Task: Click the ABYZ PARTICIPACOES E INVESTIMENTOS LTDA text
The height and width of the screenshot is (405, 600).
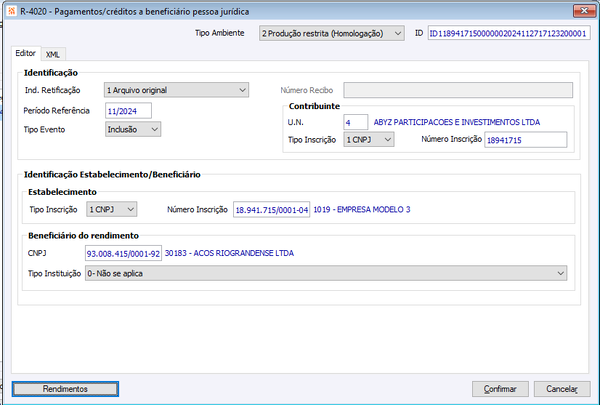Action: [457, 122]
